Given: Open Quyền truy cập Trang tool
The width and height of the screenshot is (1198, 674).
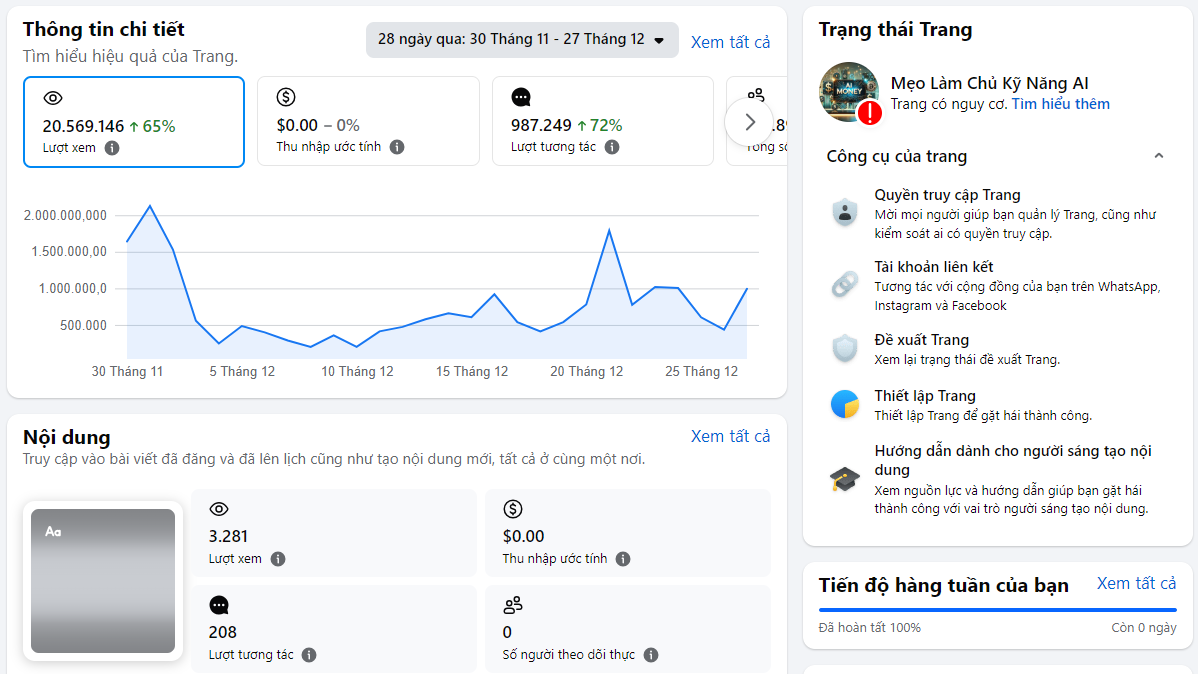Looking at the screenshot, I should pyautogui.click(x=998, y=213).
